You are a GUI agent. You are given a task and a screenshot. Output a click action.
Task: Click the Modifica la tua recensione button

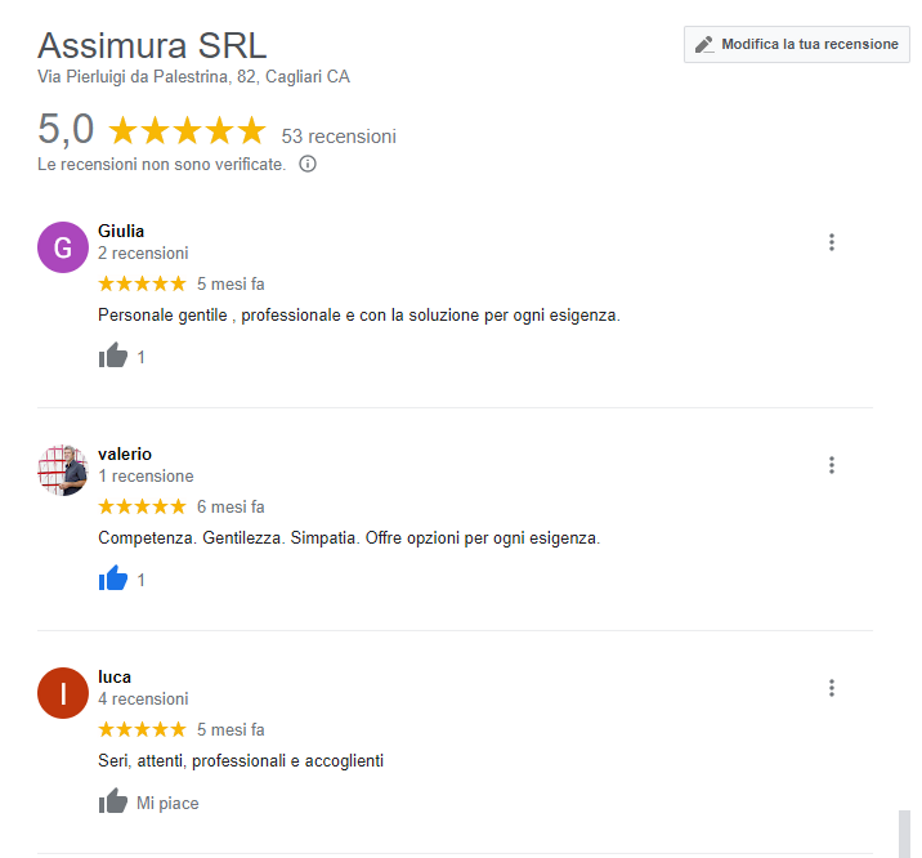tap(797, 44)
